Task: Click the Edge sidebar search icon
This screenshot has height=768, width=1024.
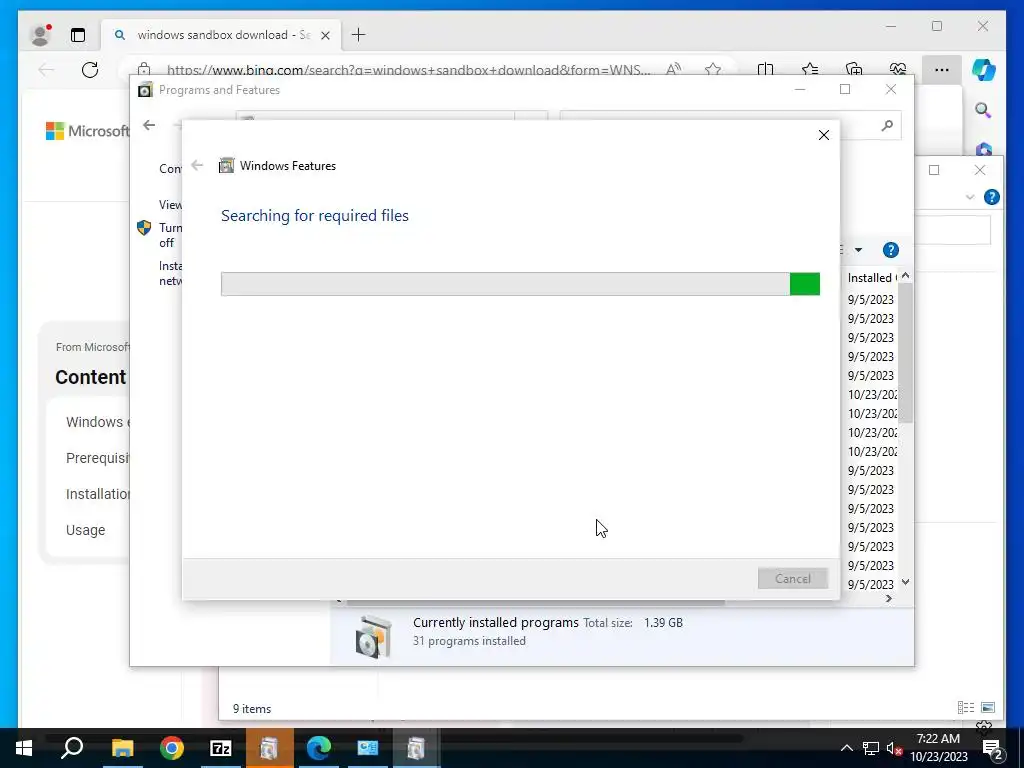Action: (983, 110)
